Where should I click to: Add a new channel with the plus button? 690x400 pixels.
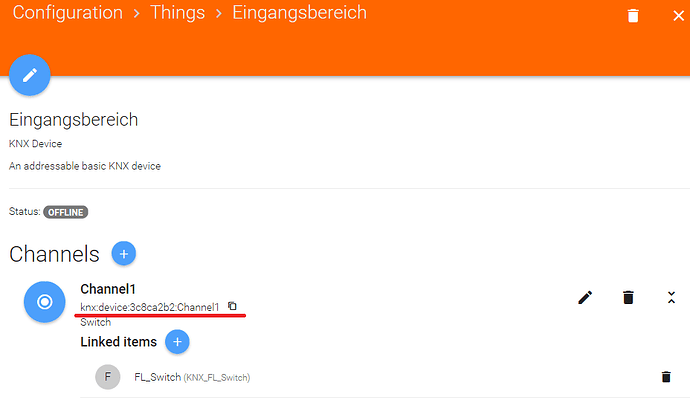[x=124, y=253]
